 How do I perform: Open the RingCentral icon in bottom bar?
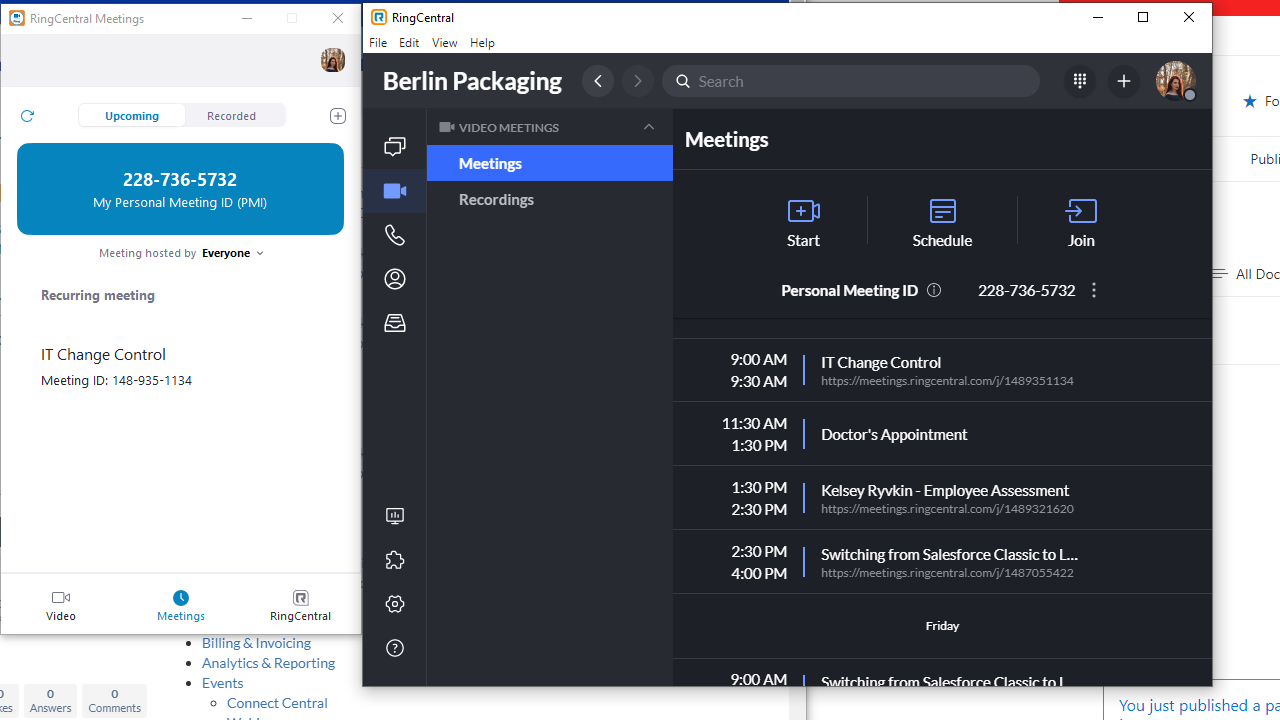coord(301,597)
